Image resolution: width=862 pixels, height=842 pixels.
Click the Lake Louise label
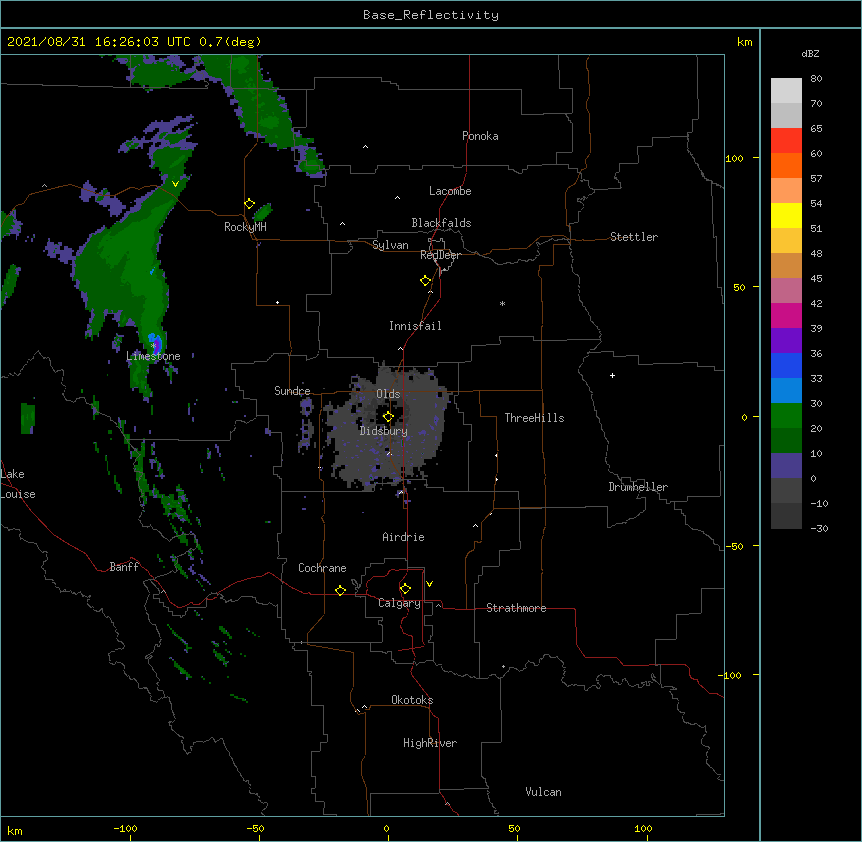tap(18, 484)
